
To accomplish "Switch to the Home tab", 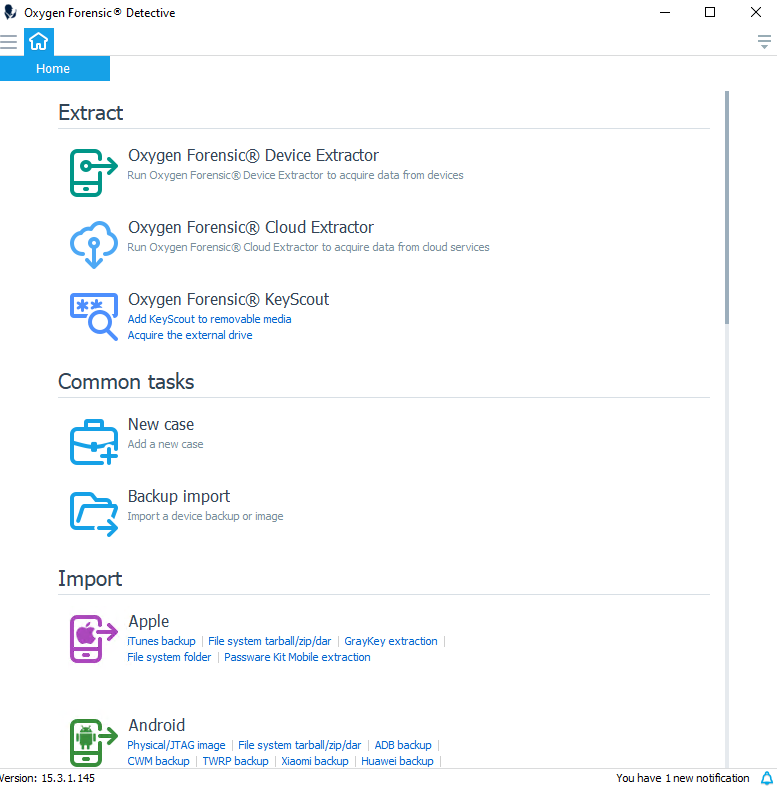I will click(55, 68).
